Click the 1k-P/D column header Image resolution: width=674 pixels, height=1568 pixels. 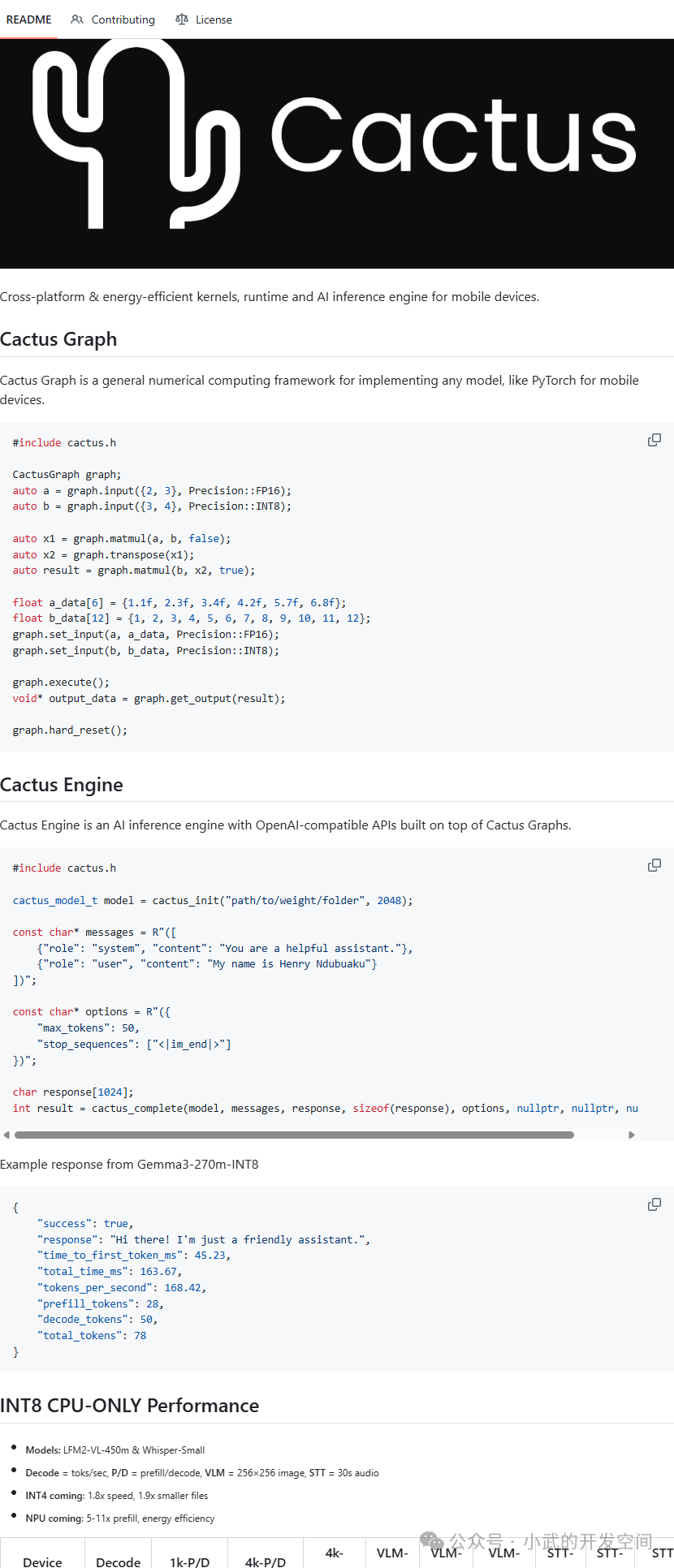coord(189,1562)
